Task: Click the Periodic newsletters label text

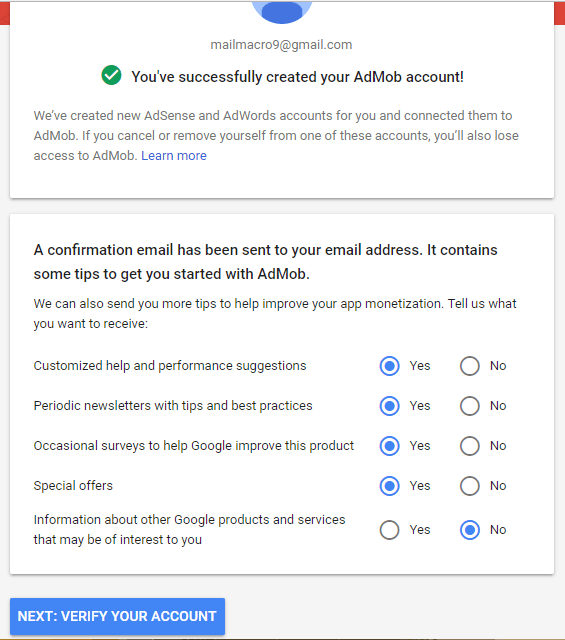Action: pyautogui.click(x=173, y=406)
